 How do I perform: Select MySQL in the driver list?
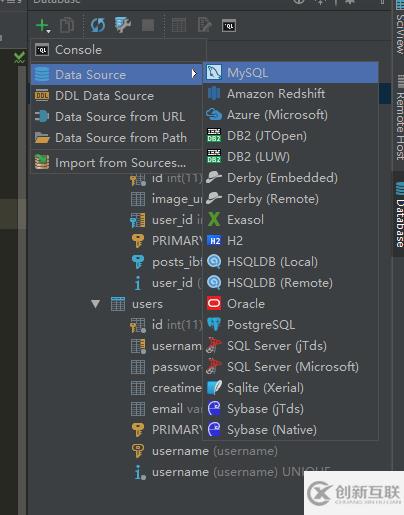click(291, 72)
